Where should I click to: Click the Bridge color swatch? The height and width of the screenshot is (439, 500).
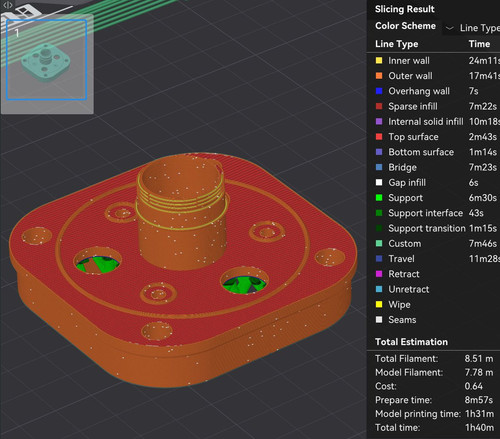coord(379,167)
